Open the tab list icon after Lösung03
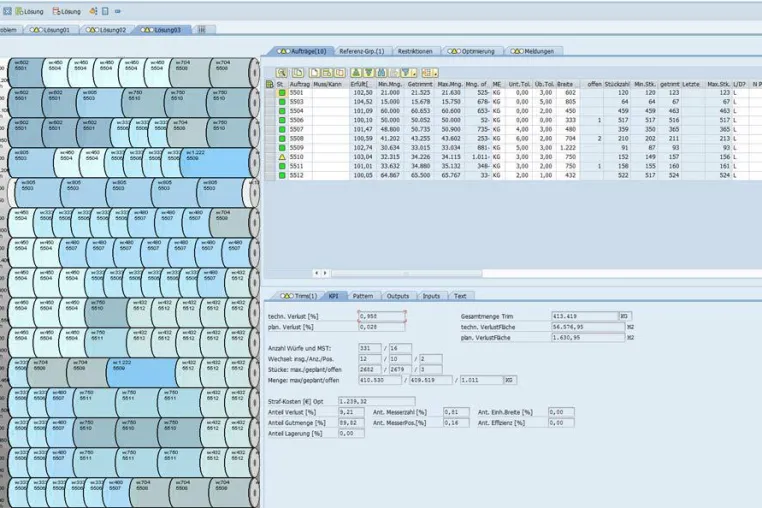Screen dimensions: 762x508 coord(202,30)
